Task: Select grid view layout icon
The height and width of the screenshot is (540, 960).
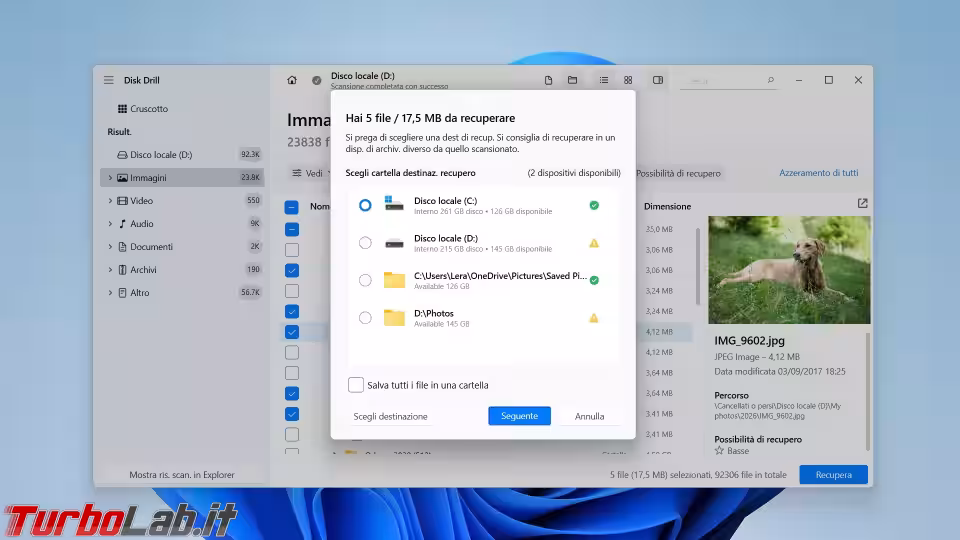Action: pos(628,80)
